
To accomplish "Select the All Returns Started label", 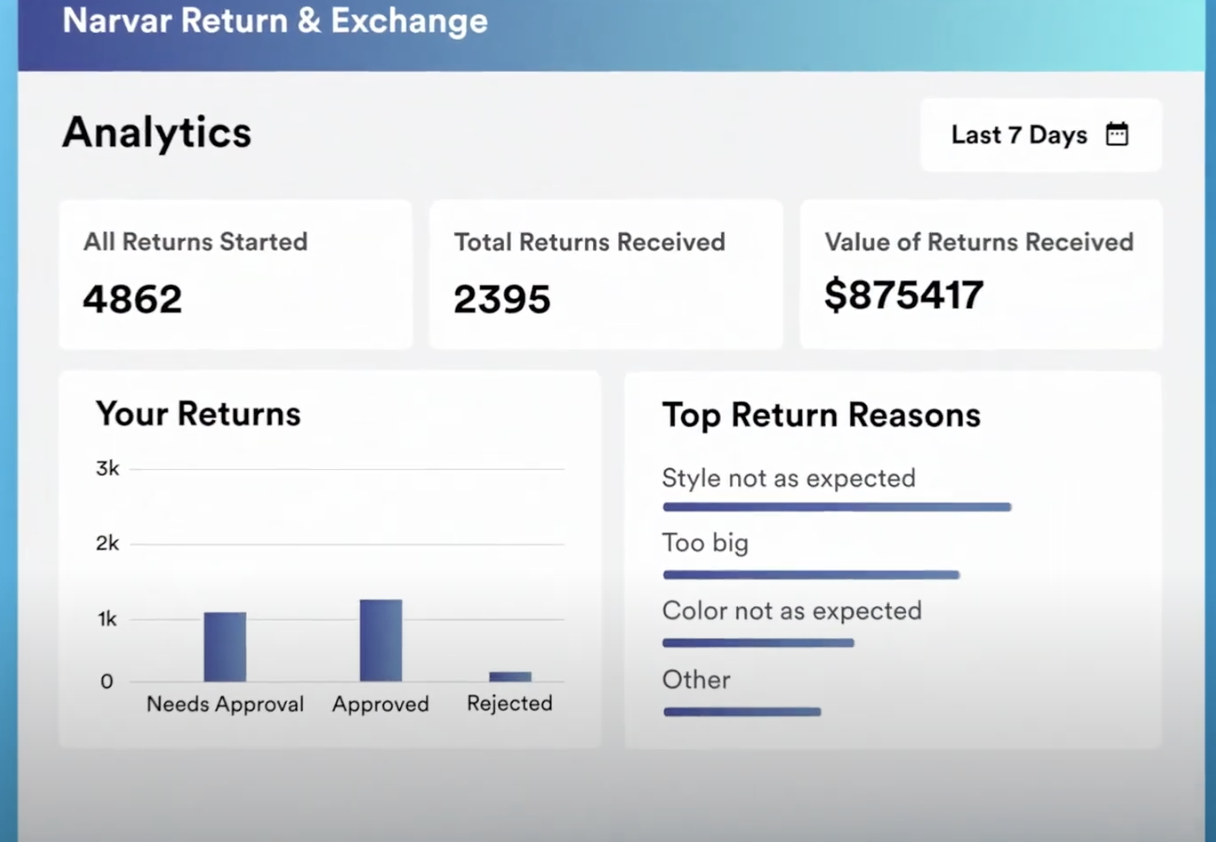I will tap(195, 241).
